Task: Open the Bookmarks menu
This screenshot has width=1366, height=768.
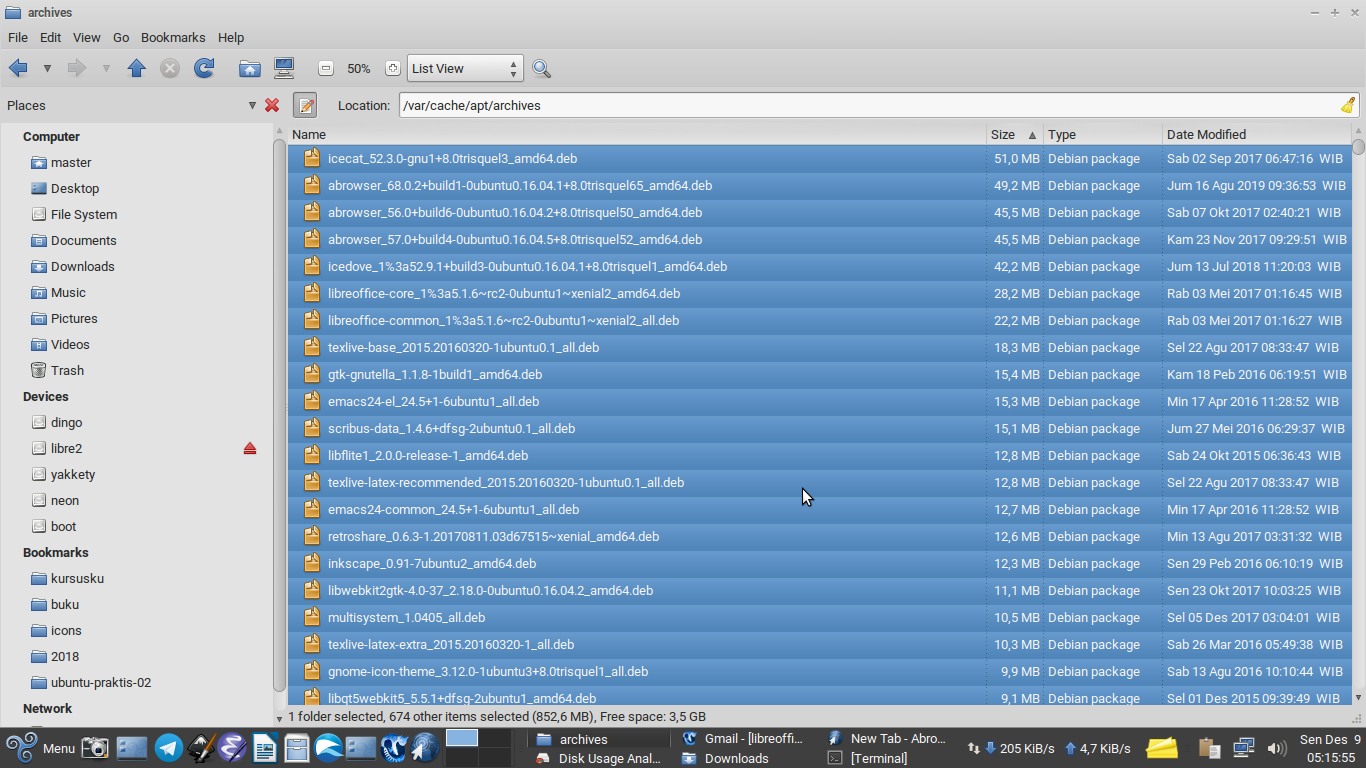Action: [173, 37]
